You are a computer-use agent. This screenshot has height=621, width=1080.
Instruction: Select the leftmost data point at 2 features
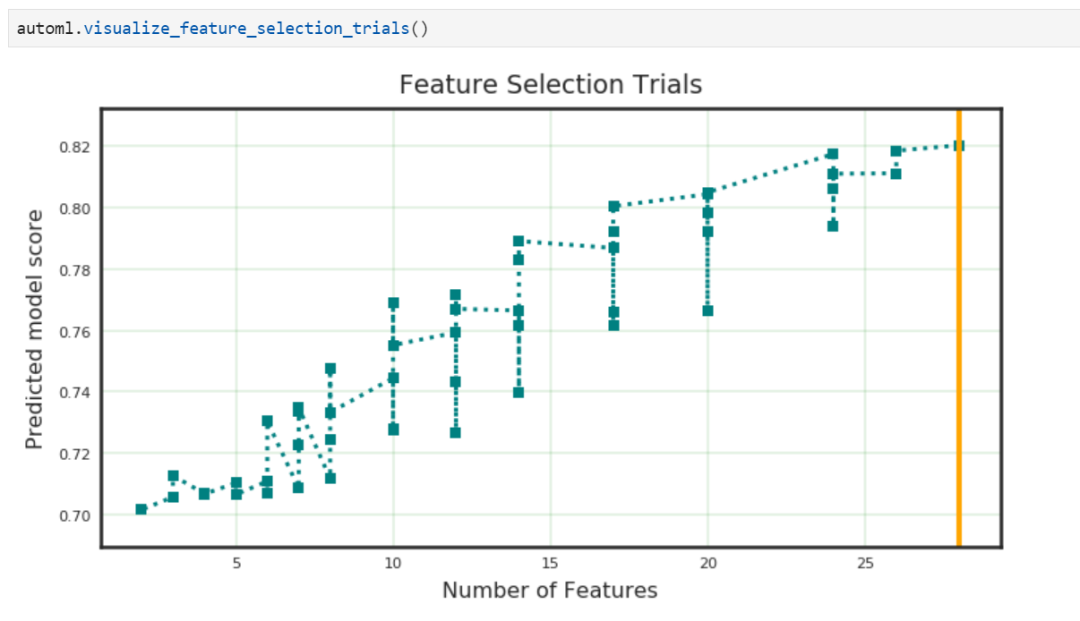[x=141, y=509]
